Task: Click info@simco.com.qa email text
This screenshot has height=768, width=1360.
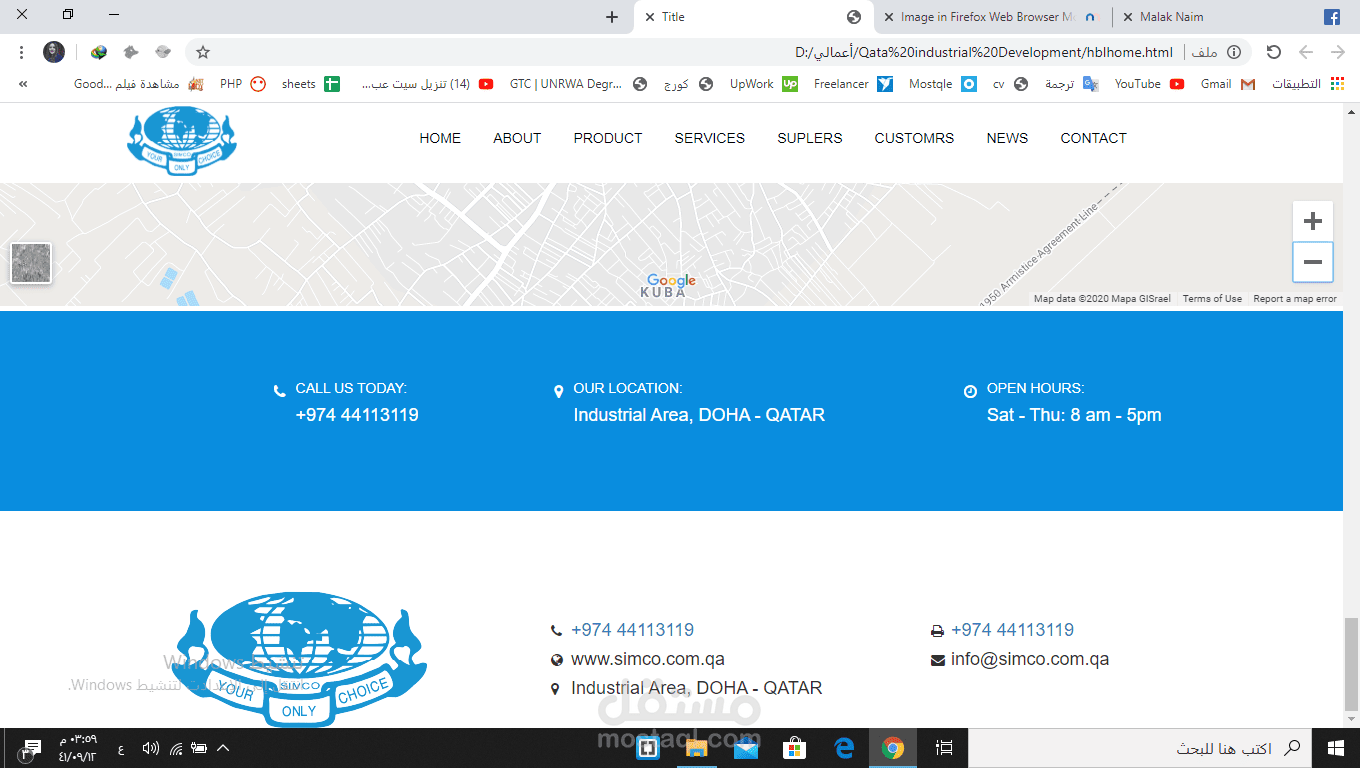Action: [1030, 659]
